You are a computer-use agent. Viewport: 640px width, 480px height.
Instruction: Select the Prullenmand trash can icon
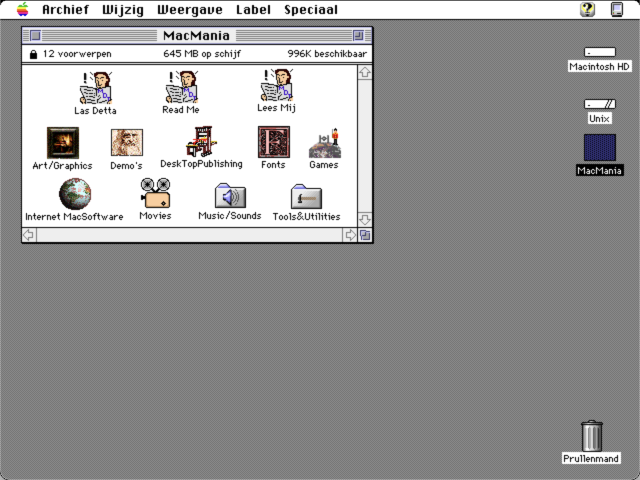[x=591, y=436]
